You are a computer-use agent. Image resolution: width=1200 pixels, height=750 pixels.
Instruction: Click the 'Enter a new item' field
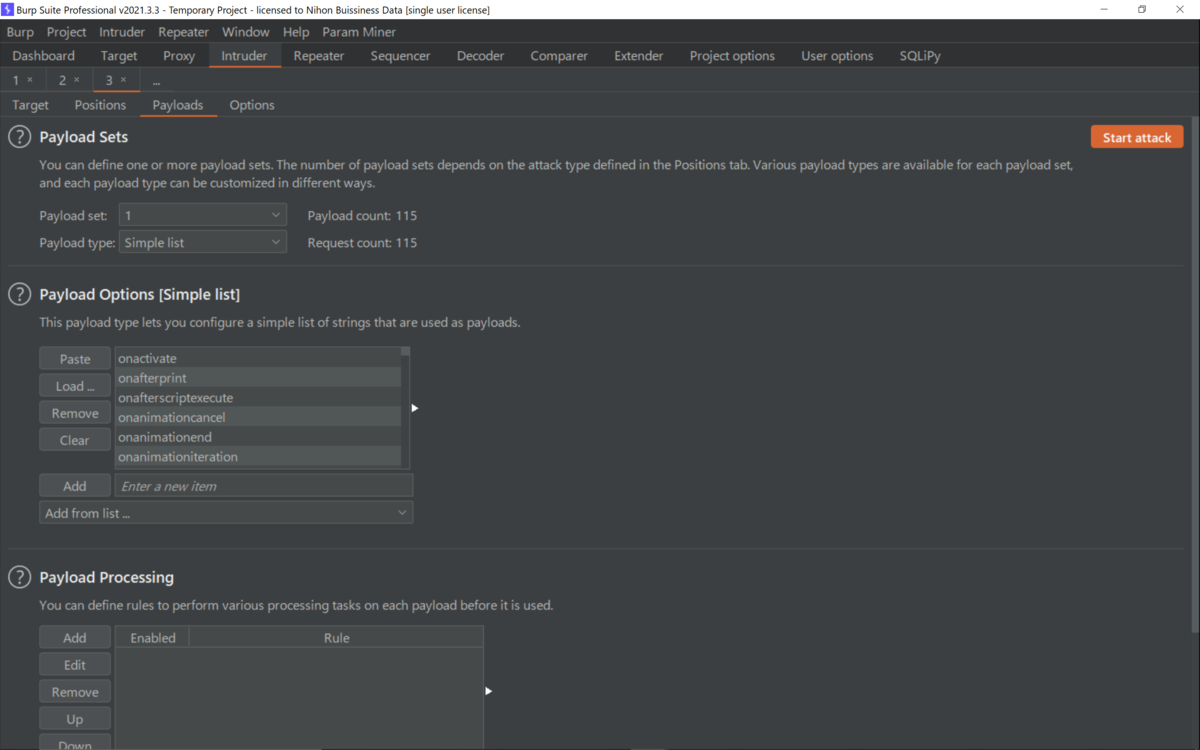[264, 486]
